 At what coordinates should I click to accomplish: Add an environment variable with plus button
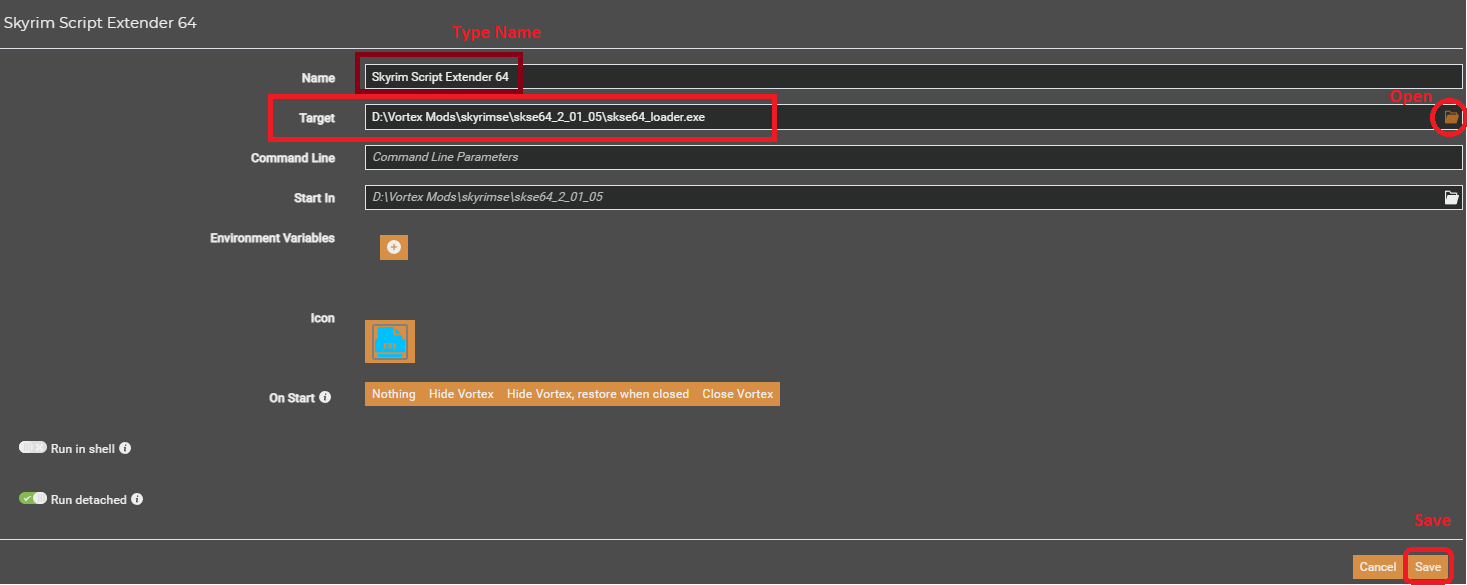pos(394,247)
